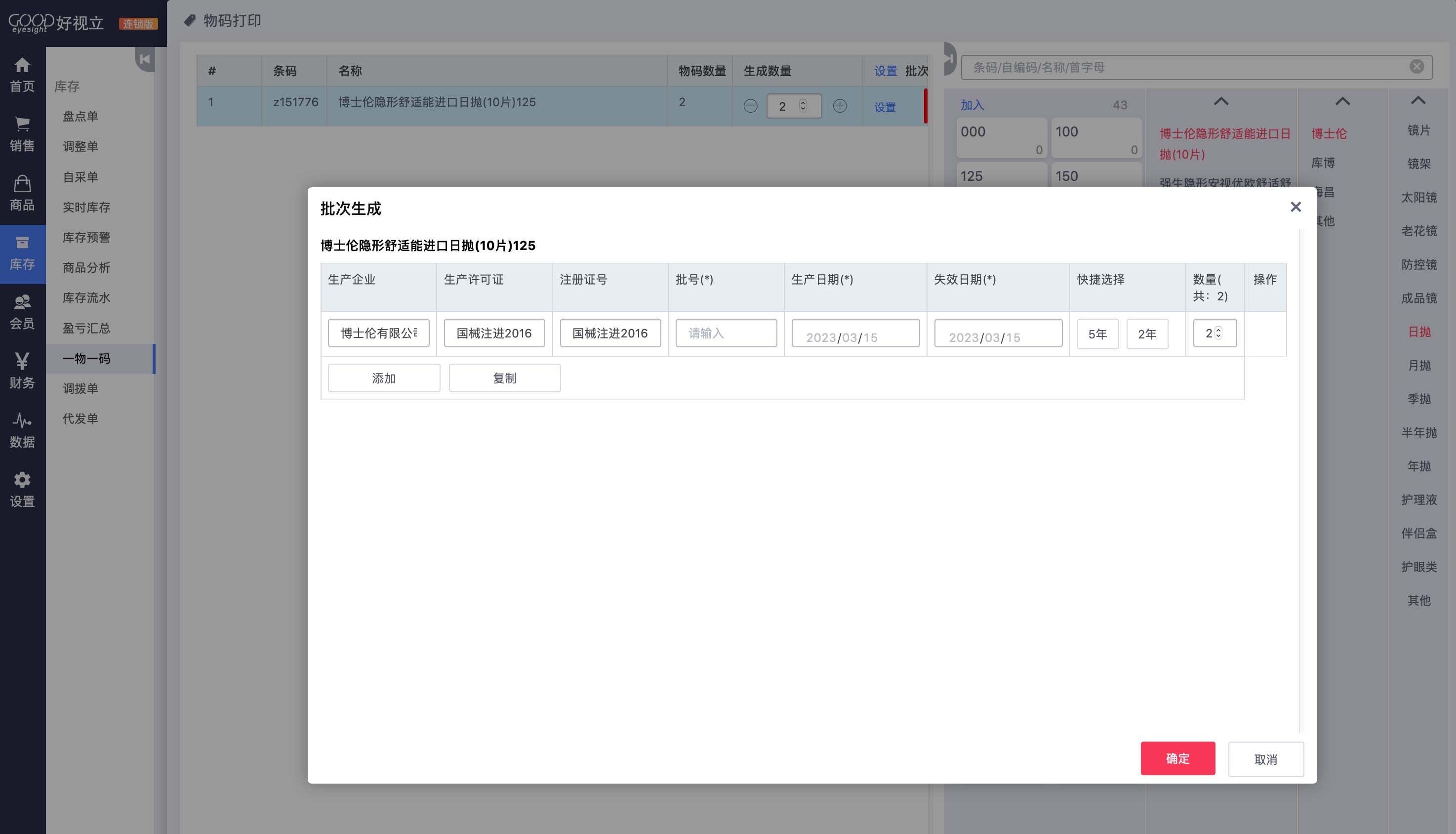Open the 商品 products bag icon
This screenshot has height=834, width=1456.
[x=22, y=183]
